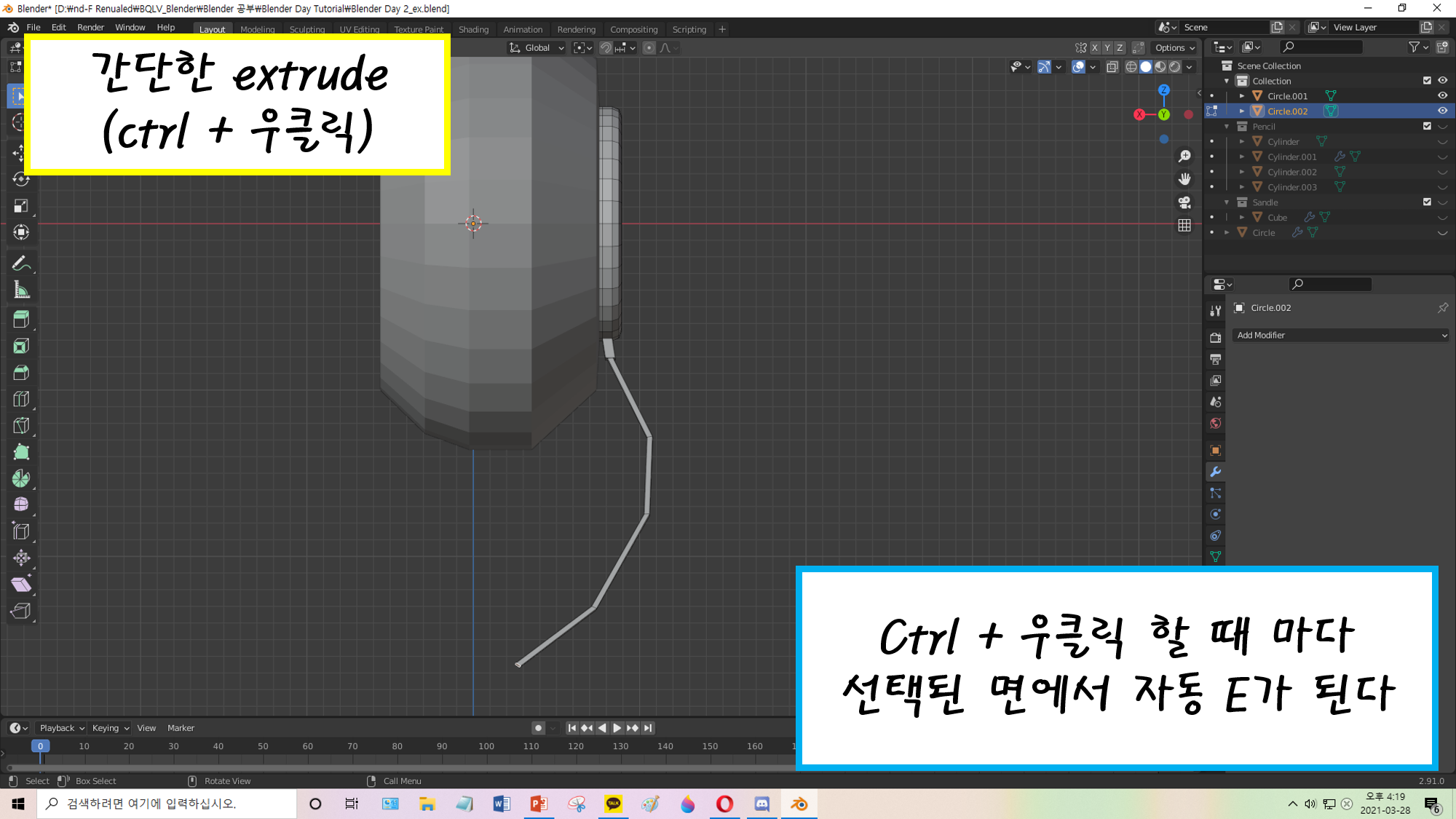
Task: Uncheck the Sandle collection checkbox
Action: point(1427,202)
